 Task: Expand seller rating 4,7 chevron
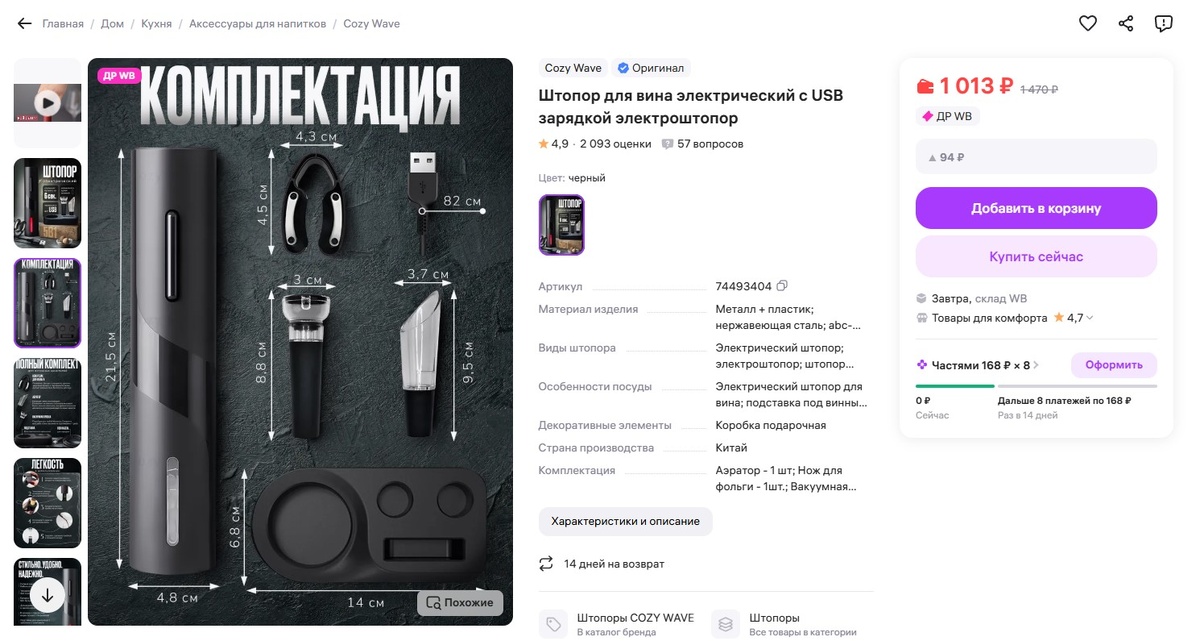1090,318
